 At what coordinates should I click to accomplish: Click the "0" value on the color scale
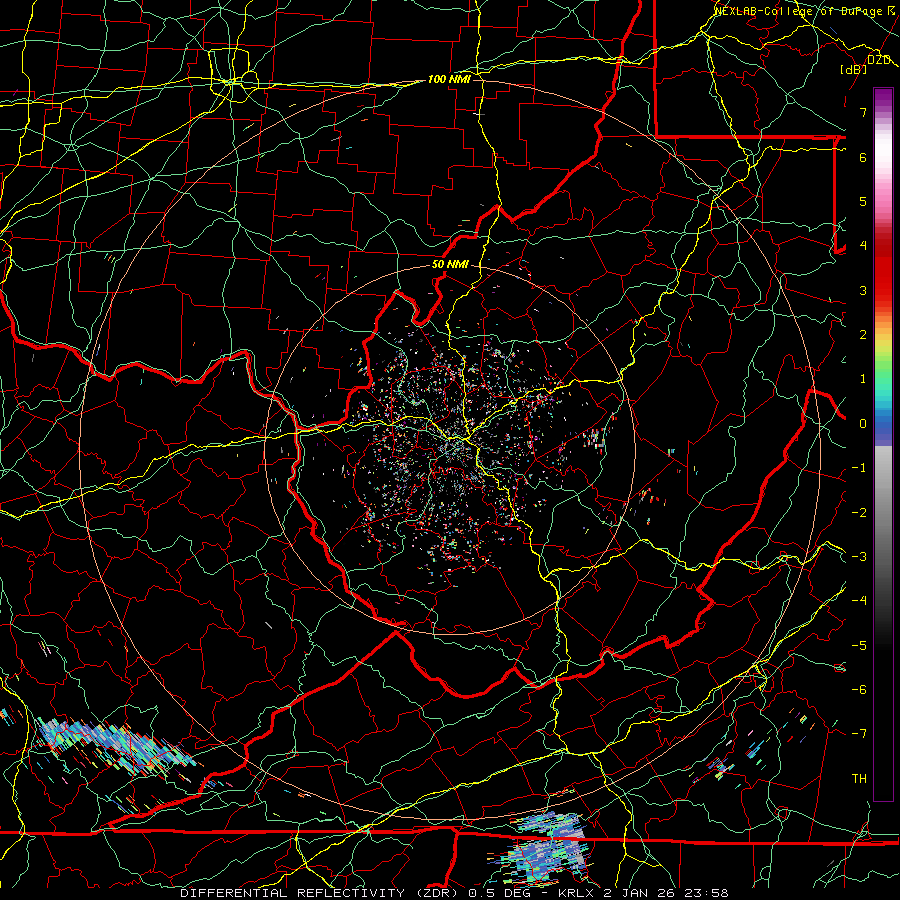pyautogui.click(x=863, y=424)
